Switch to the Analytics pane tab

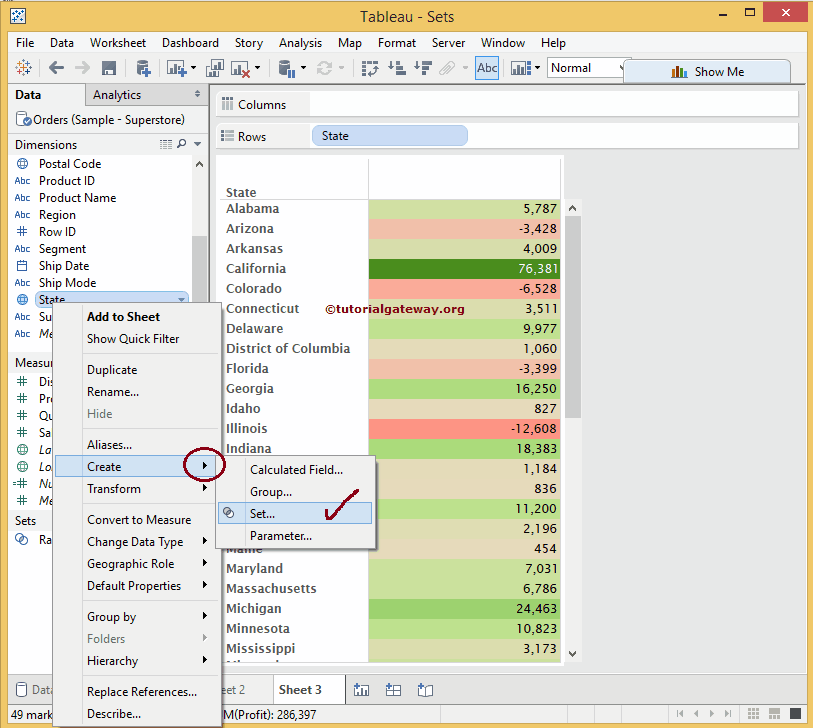[x=117, y=95]
